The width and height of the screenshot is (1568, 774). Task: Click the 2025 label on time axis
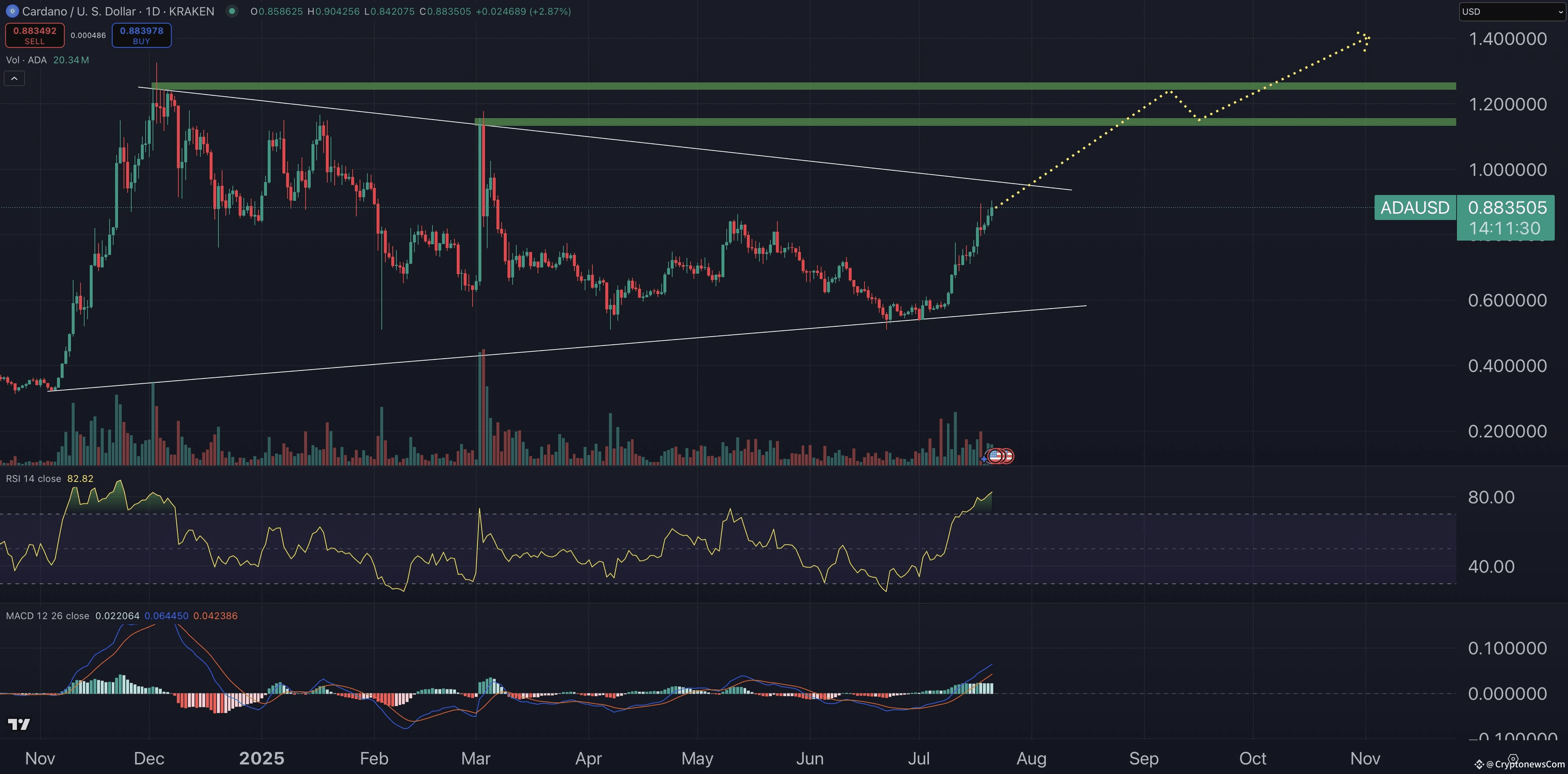262,759
